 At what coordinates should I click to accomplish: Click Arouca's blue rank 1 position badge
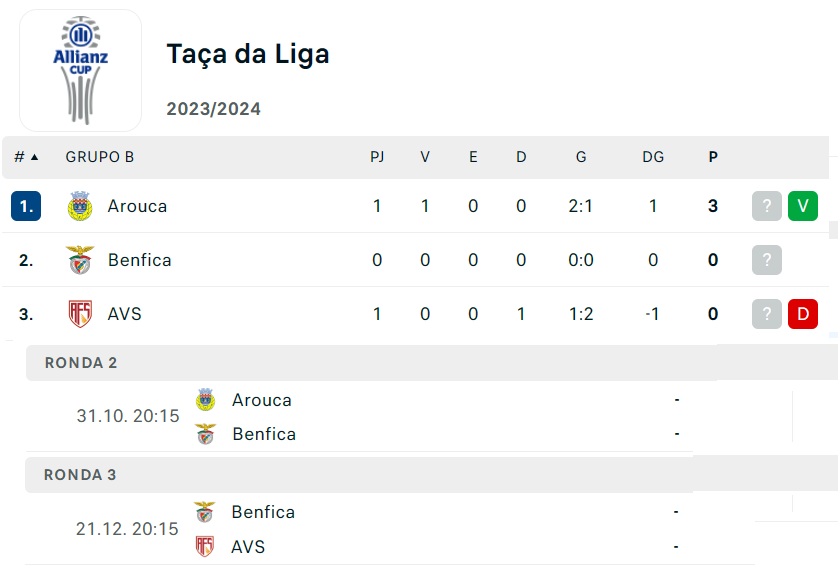[x=26, y=206]
